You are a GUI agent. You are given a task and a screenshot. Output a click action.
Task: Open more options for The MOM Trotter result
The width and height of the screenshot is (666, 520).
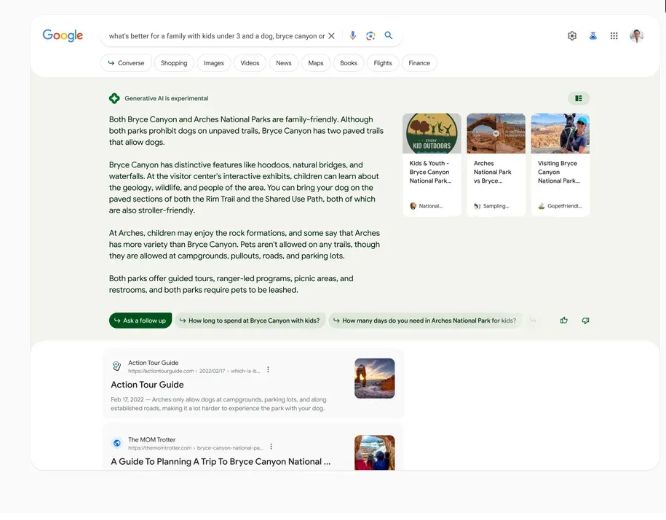pos(271,446)
